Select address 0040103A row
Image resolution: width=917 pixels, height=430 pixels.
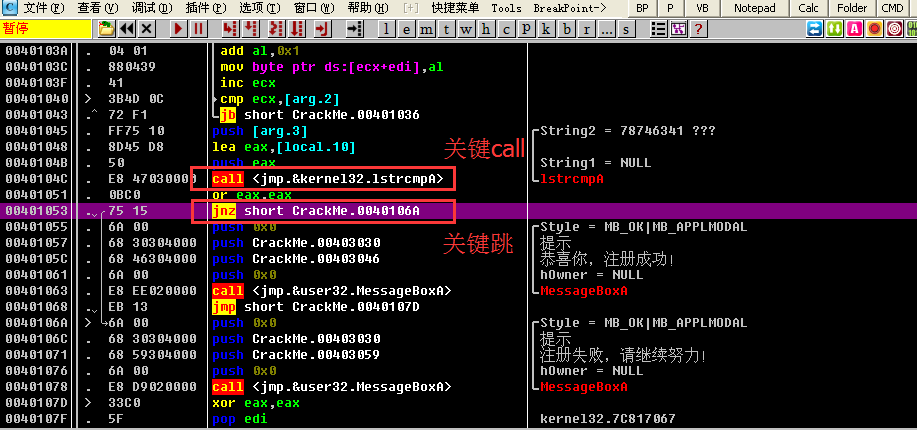pos(36,51)
